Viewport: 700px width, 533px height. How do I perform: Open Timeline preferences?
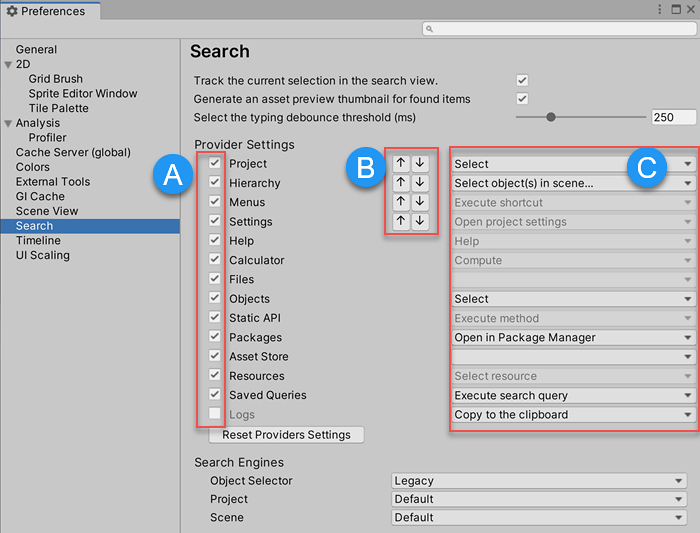[38, 241]
